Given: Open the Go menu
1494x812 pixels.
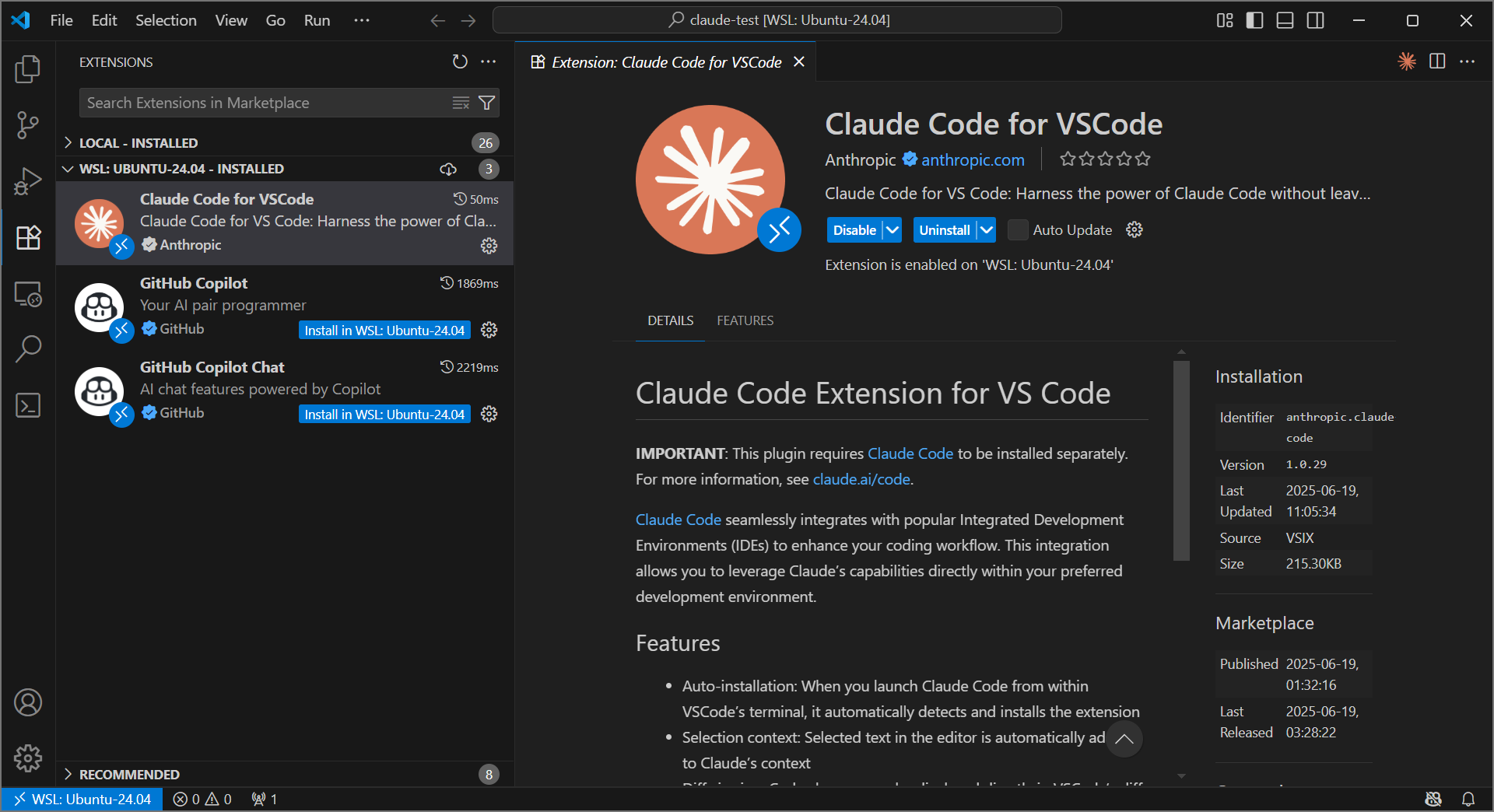Looking at the screenshot, I should tap(275, 20).
